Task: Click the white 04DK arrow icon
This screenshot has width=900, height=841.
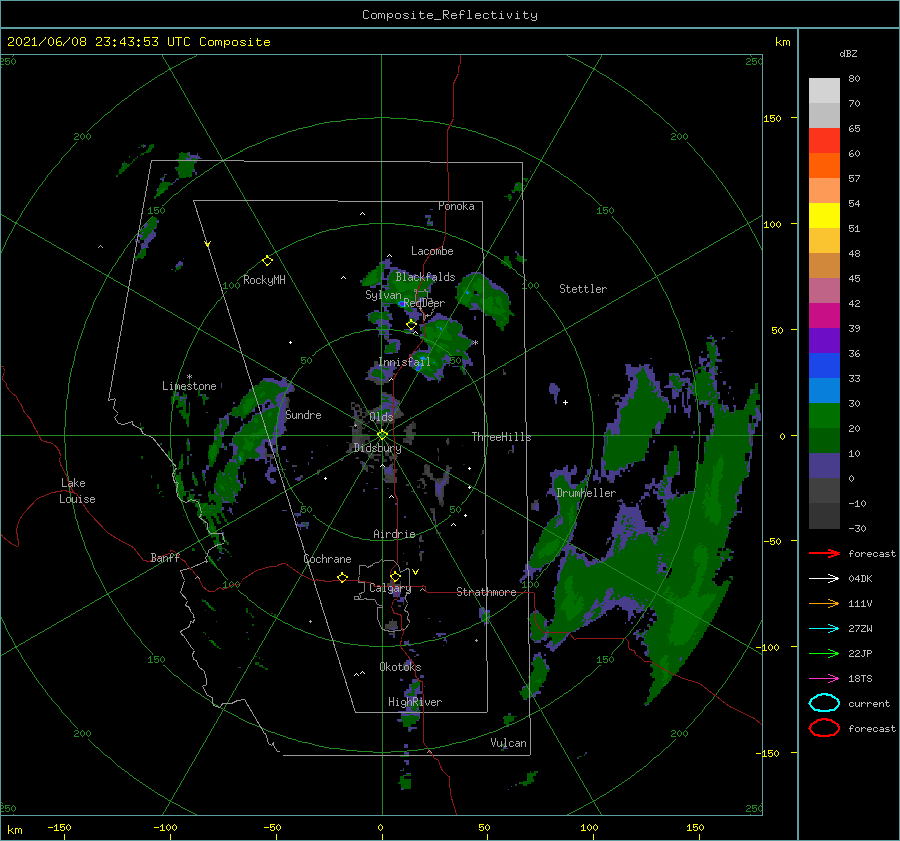Action: tap(824, 579)
